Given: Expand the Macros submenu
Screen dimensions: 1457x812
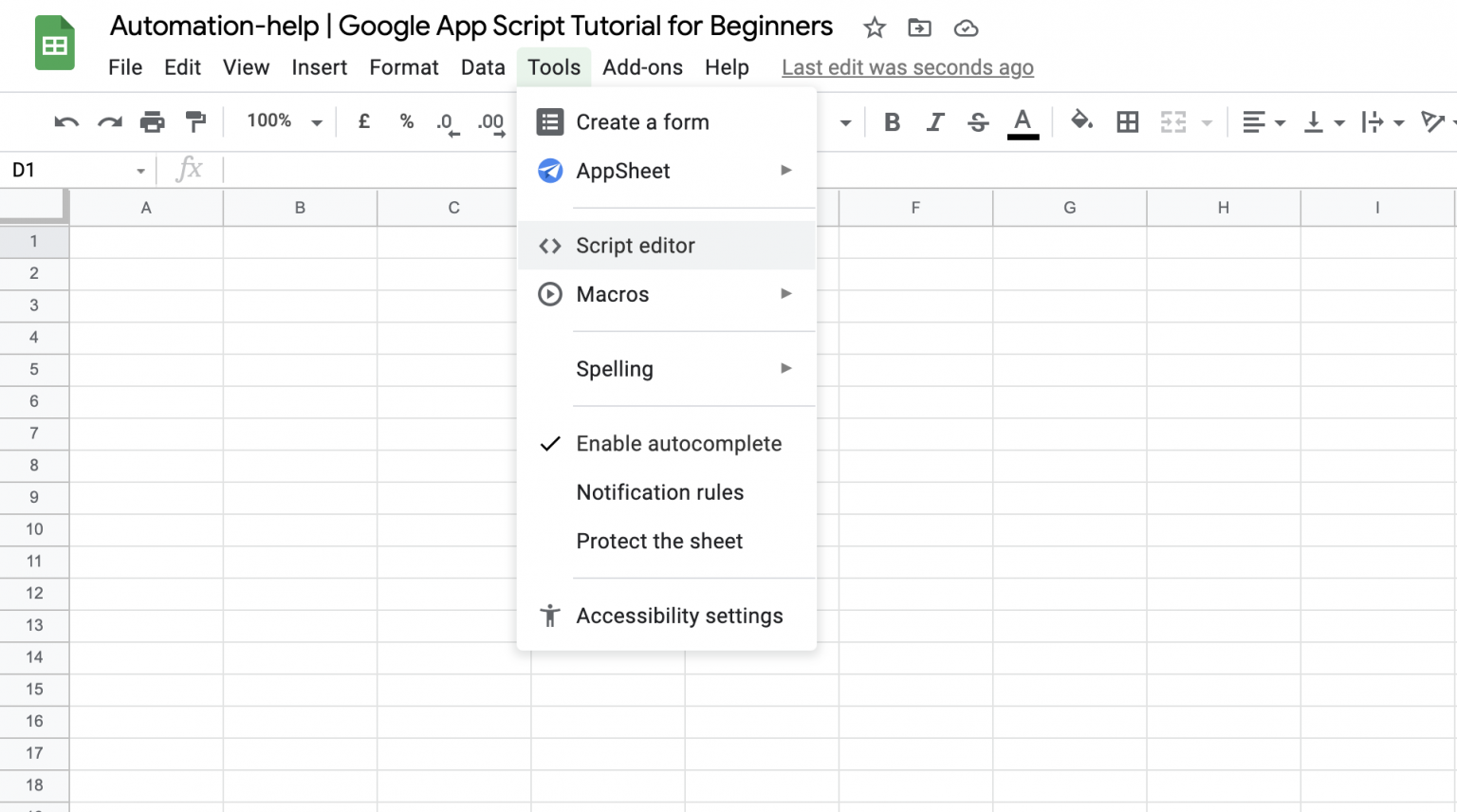Looking at the screenshot, I should coord(612,294).
